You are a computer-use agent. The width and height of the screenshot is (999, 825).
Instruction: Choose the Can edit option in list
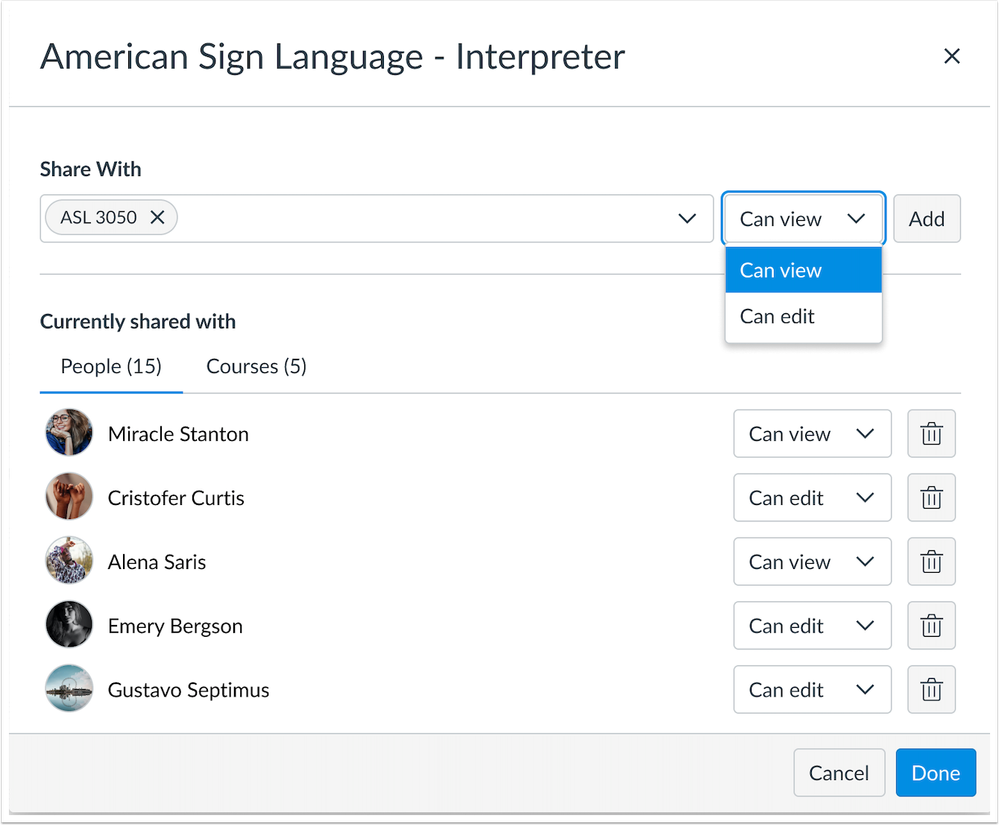click(803, 316)
